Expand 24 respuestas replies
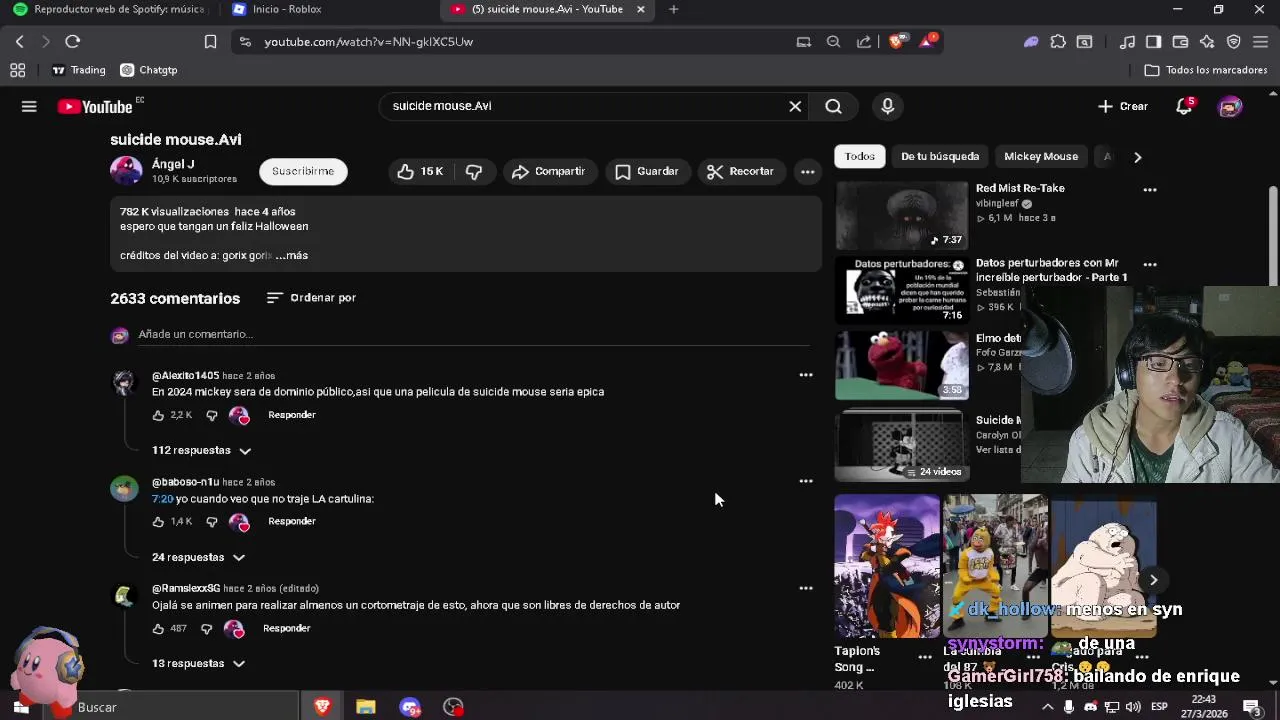Image resolution: width=1280 pixels, height=720 pixels. 198,557
